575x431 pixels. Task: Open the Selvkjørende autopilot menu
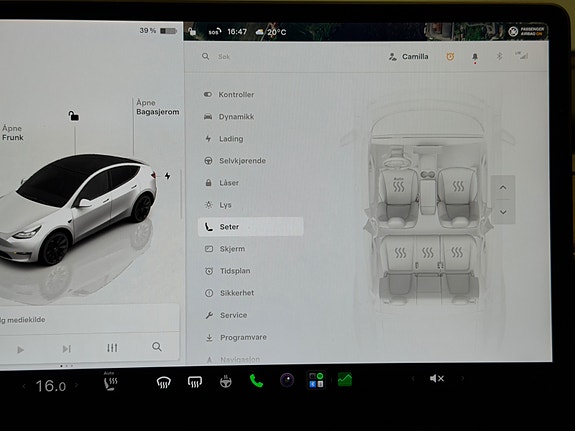coord(235,161)
